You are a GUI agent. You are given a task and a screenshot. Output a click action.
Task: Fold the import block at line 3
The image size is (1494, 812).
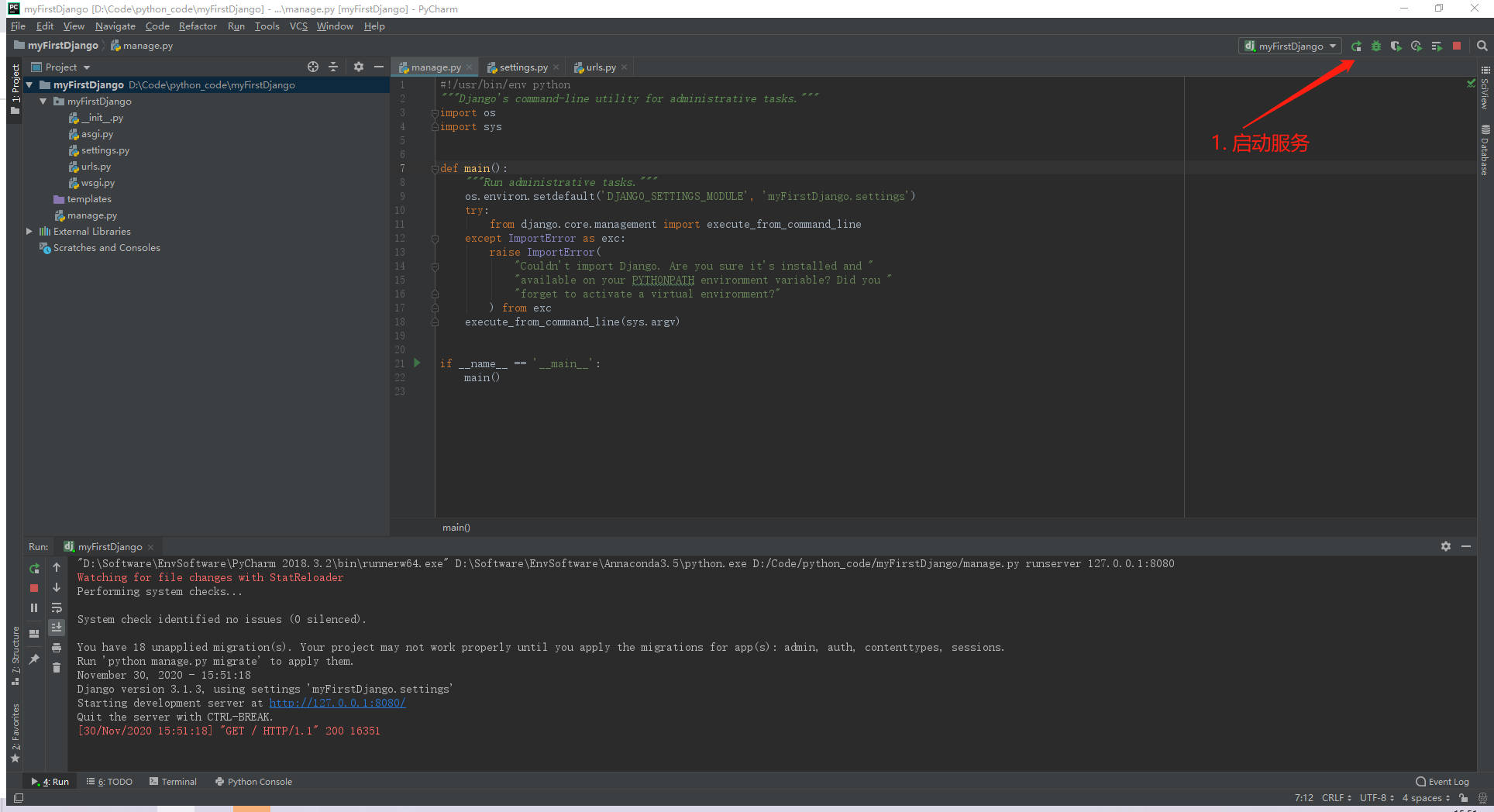coord(435,113)
